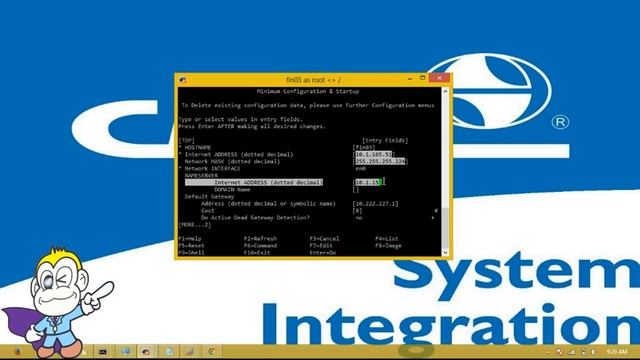
Task: Click the HOSTNAME entry field showing fin03
Action: coord(364,147)
